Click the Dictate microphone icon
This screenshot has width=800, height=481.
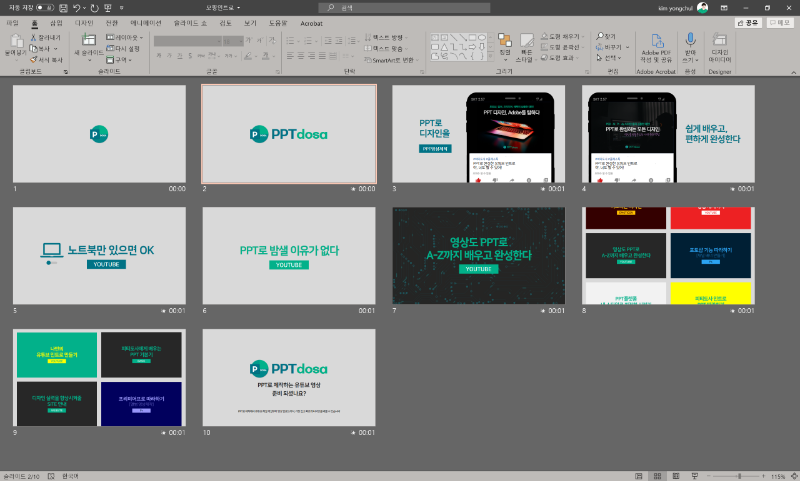pyautogui.click(x=690, y=40)
